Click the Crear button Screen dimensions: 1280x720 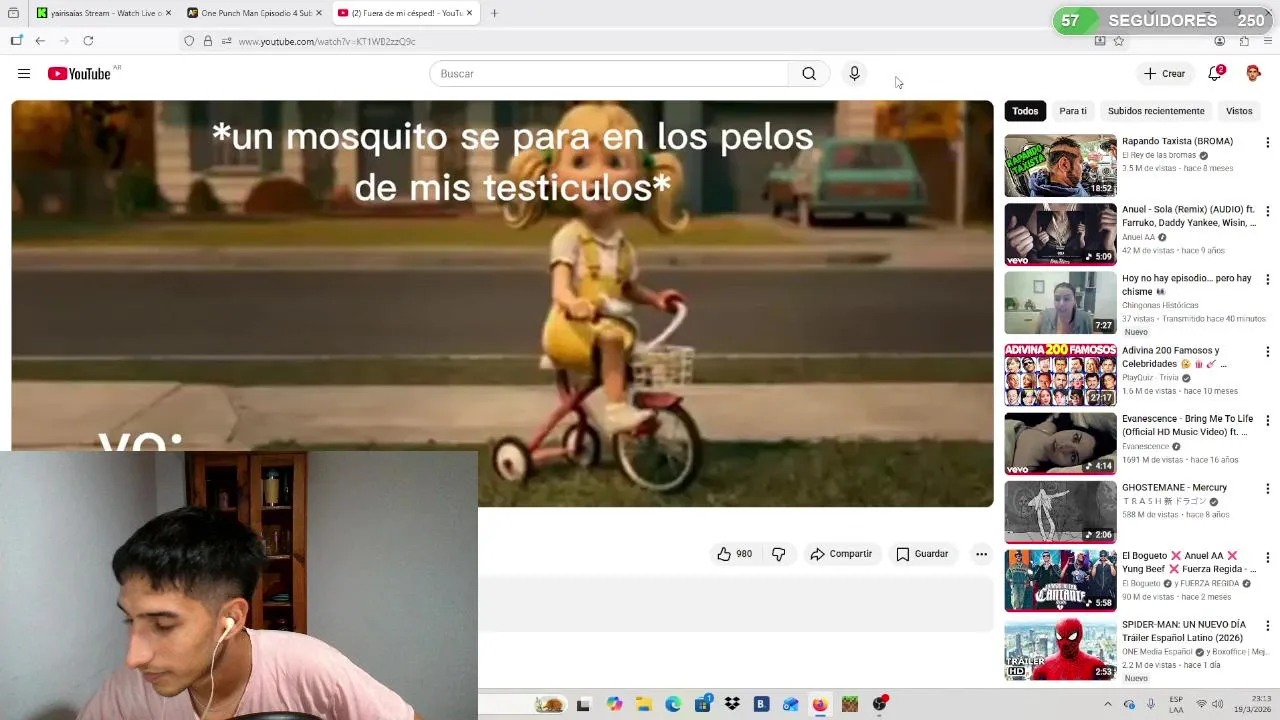click(1165, 73)
